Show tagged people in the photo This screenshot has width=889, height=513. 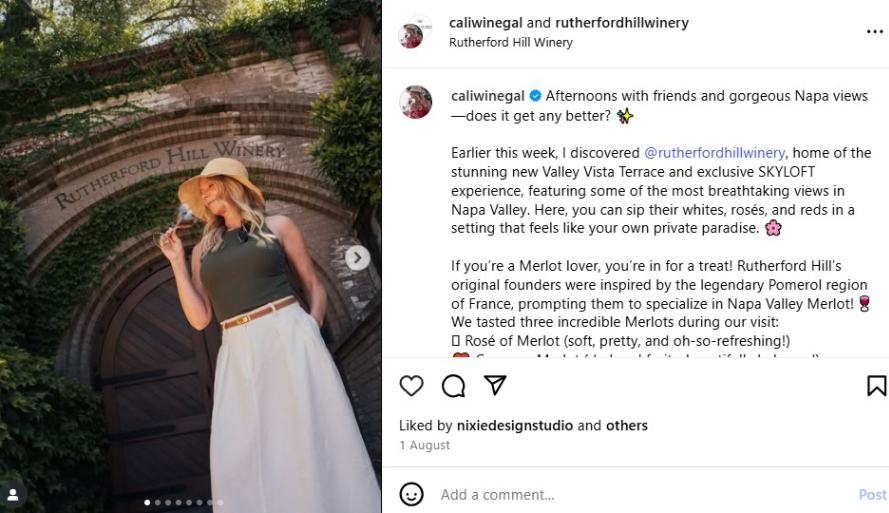[x=12, y=495]
